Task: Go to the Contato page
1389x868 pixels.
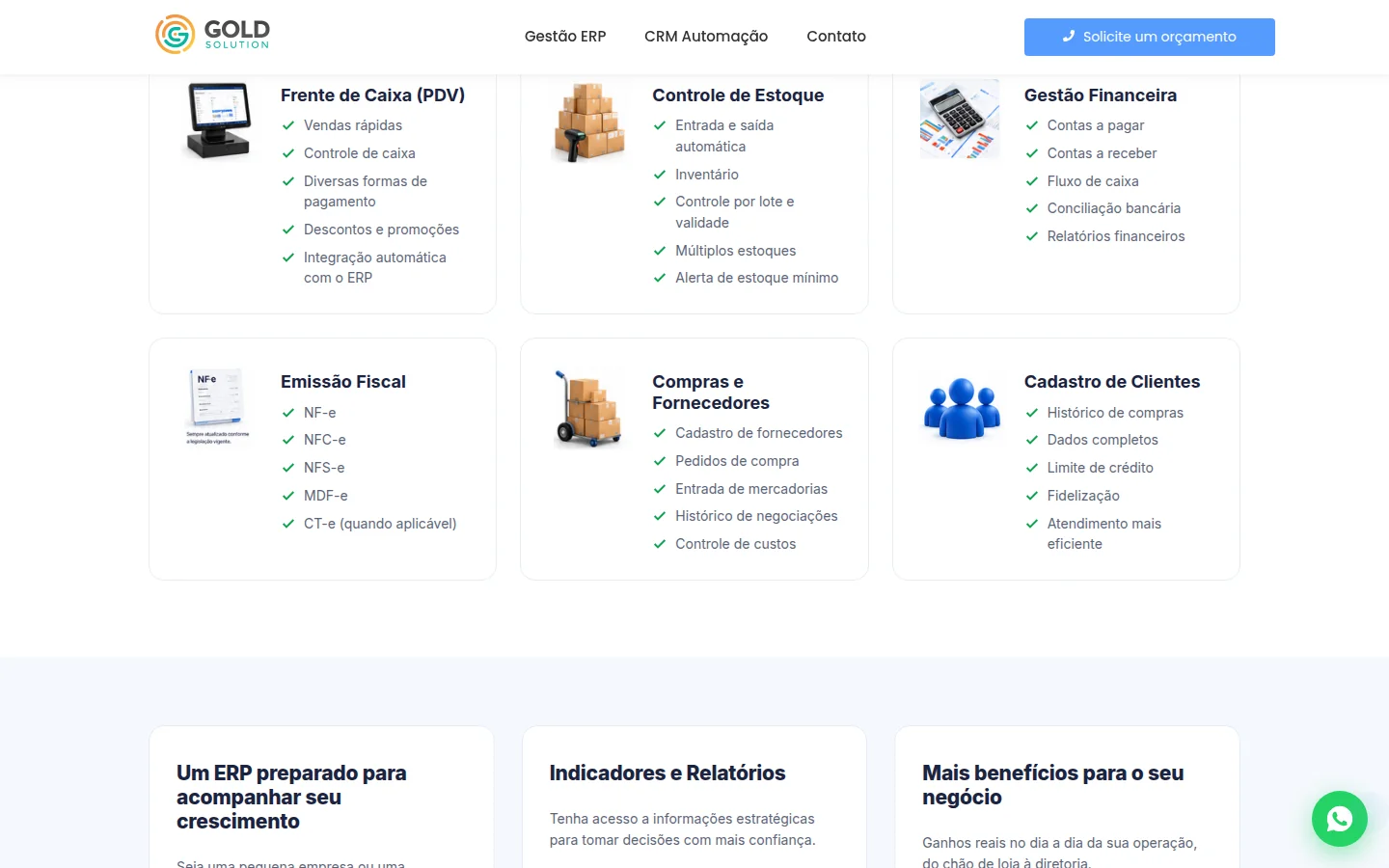Action: tap(836, 37)
